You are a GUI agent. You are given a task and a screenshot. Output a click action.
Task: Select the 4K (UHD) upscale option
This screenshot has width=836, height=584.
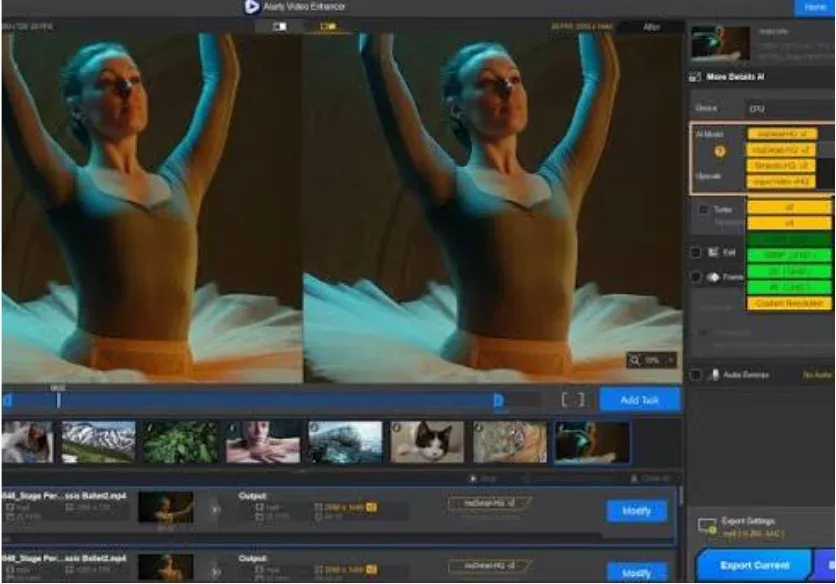789,287
